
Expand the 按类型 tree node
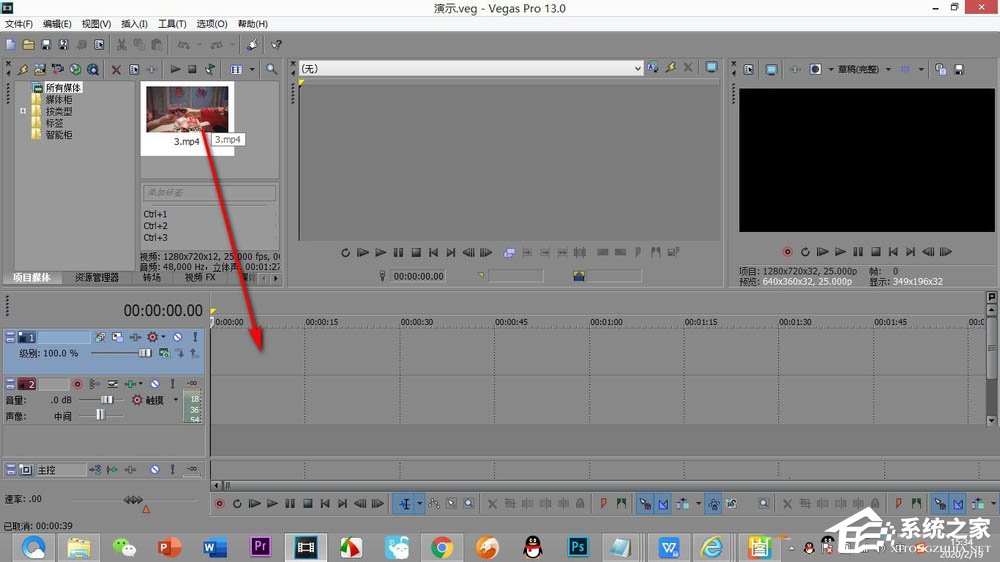23,111
